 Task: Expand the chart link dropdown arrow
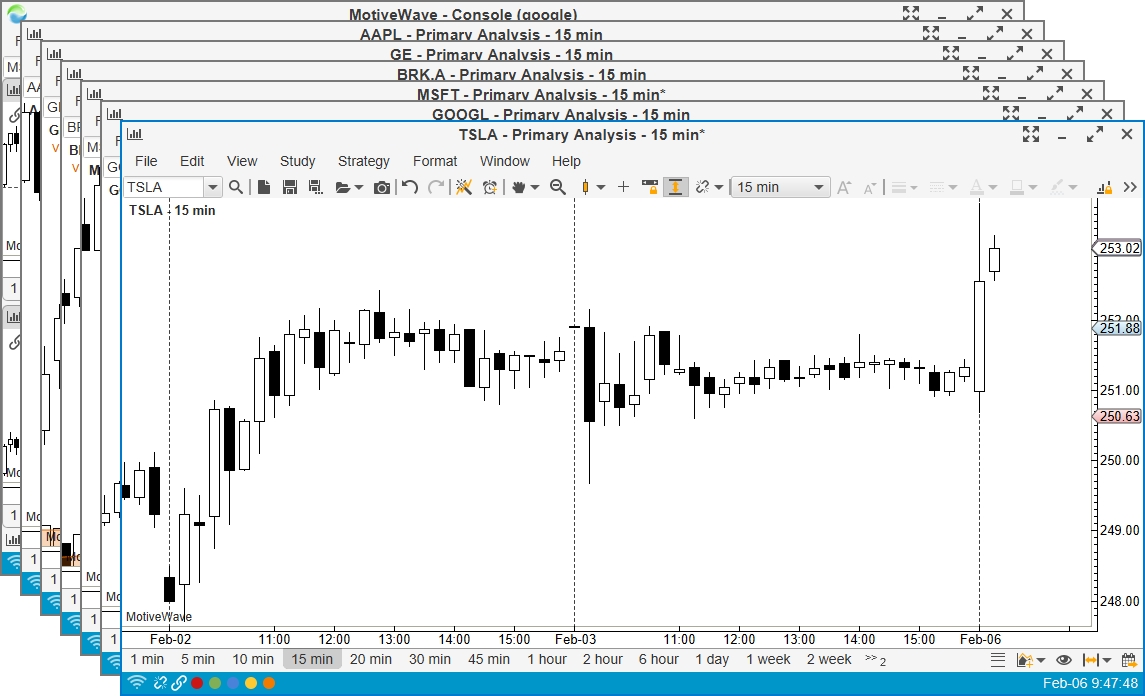(719, 188)
